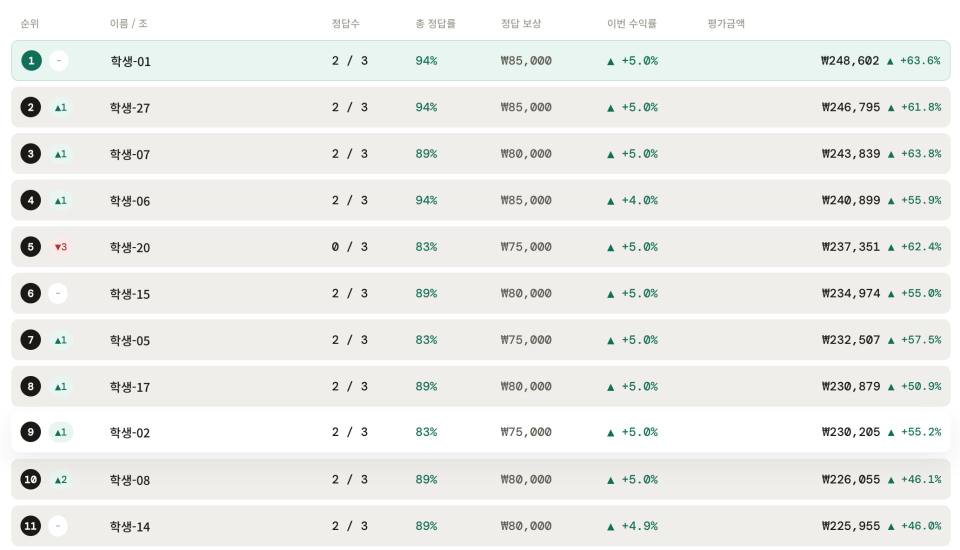
Task: Click red down-3 rank change indicator
Action: pos(61,247)
